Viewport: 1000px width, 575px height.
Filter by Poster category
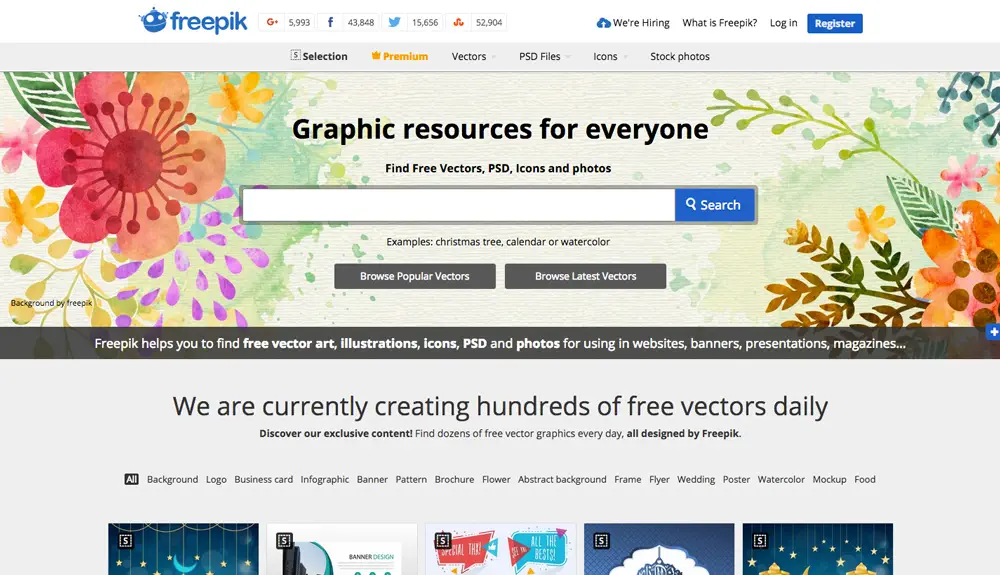coord(736,479)
